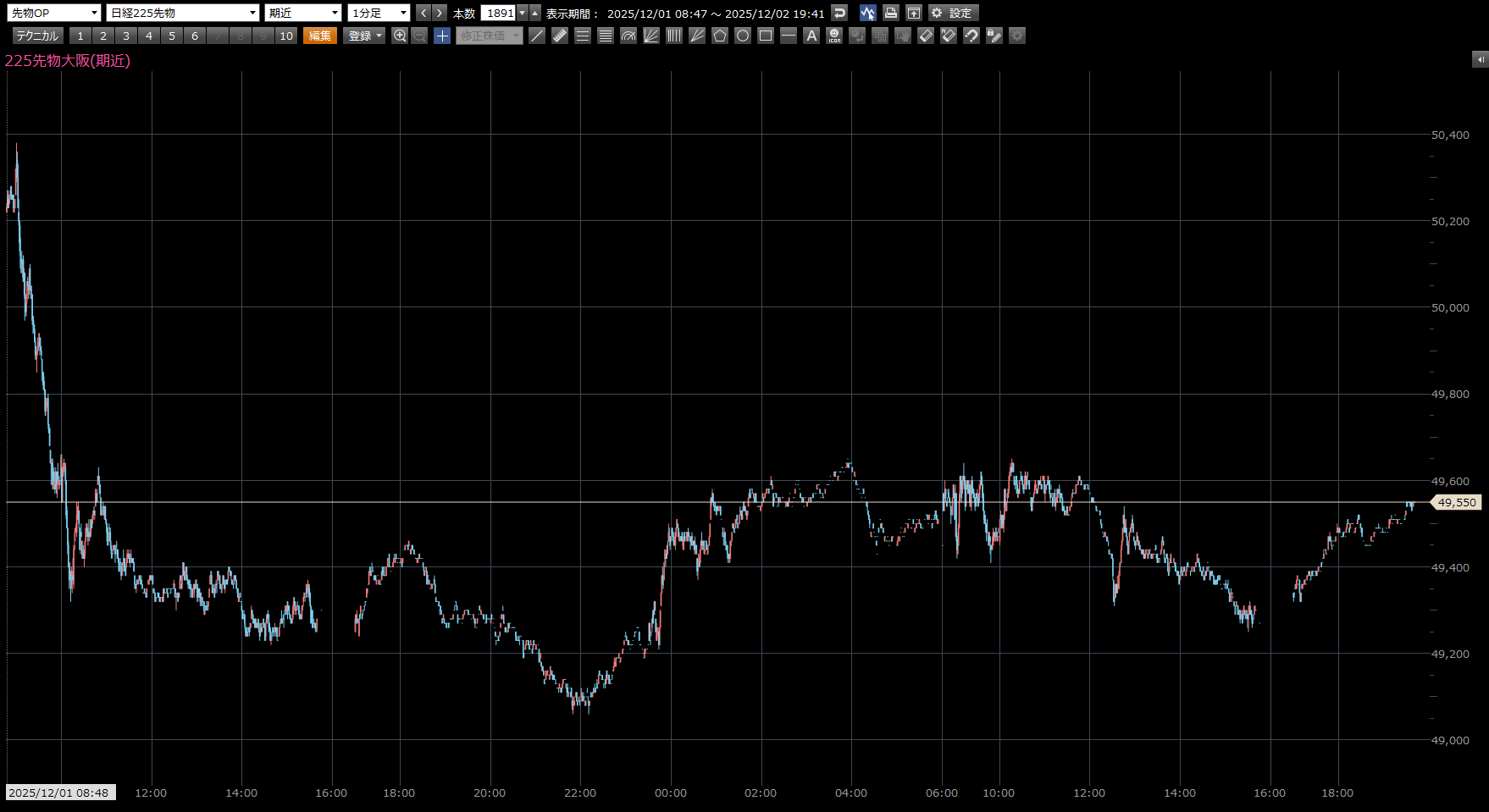
Task: Choose the pentagon shape drawing tool
Action: [720, 36]
